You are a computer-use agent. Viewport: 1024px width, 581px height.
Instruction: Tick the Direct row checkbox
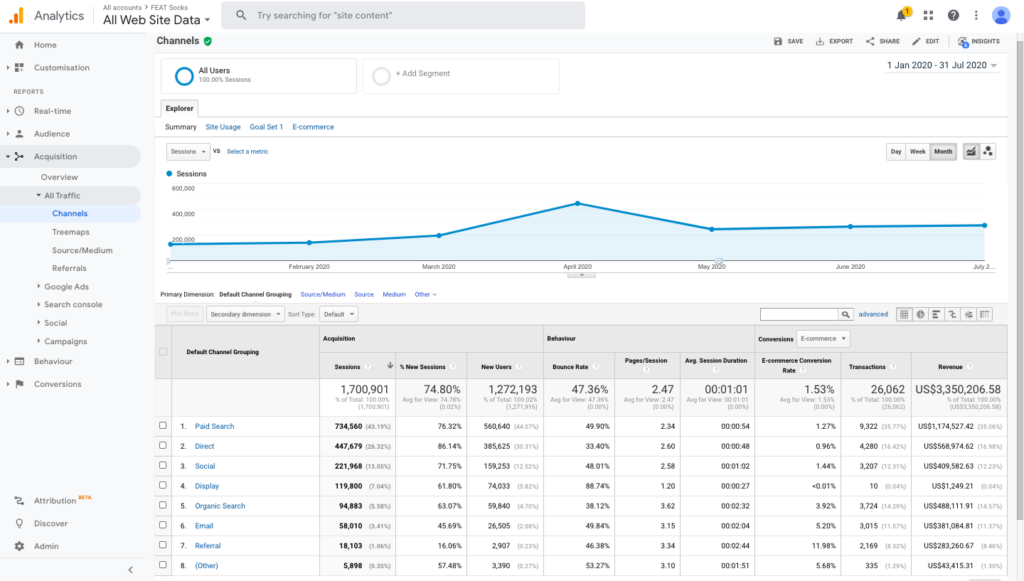(163, 445)
